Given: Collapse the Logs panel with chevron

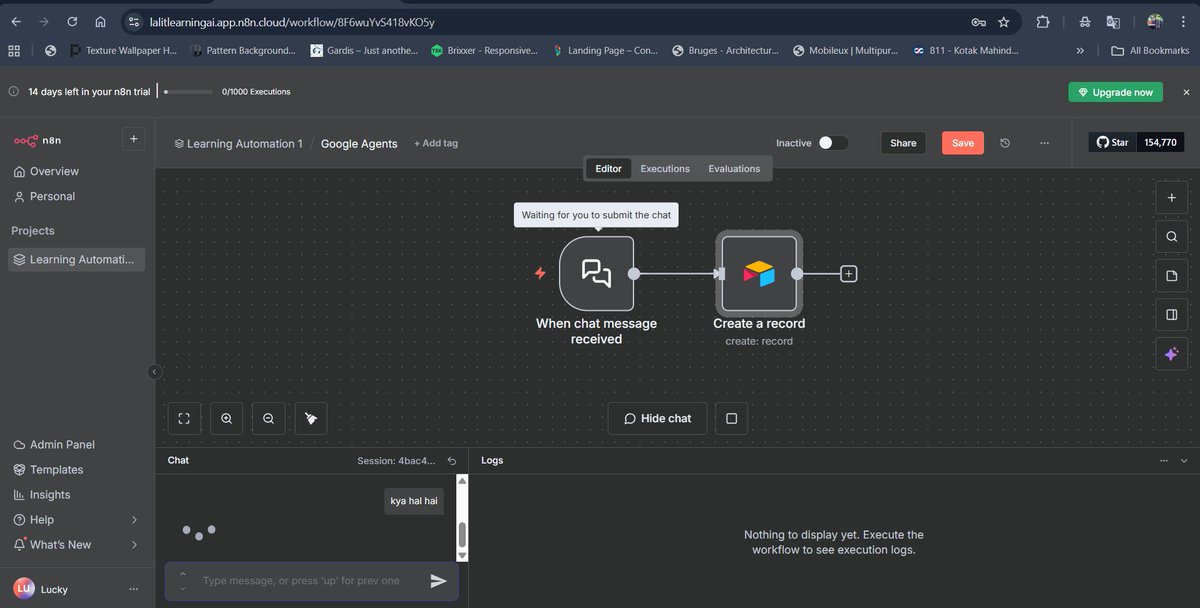Looking at the screenshot, I should click(1184, 461).
